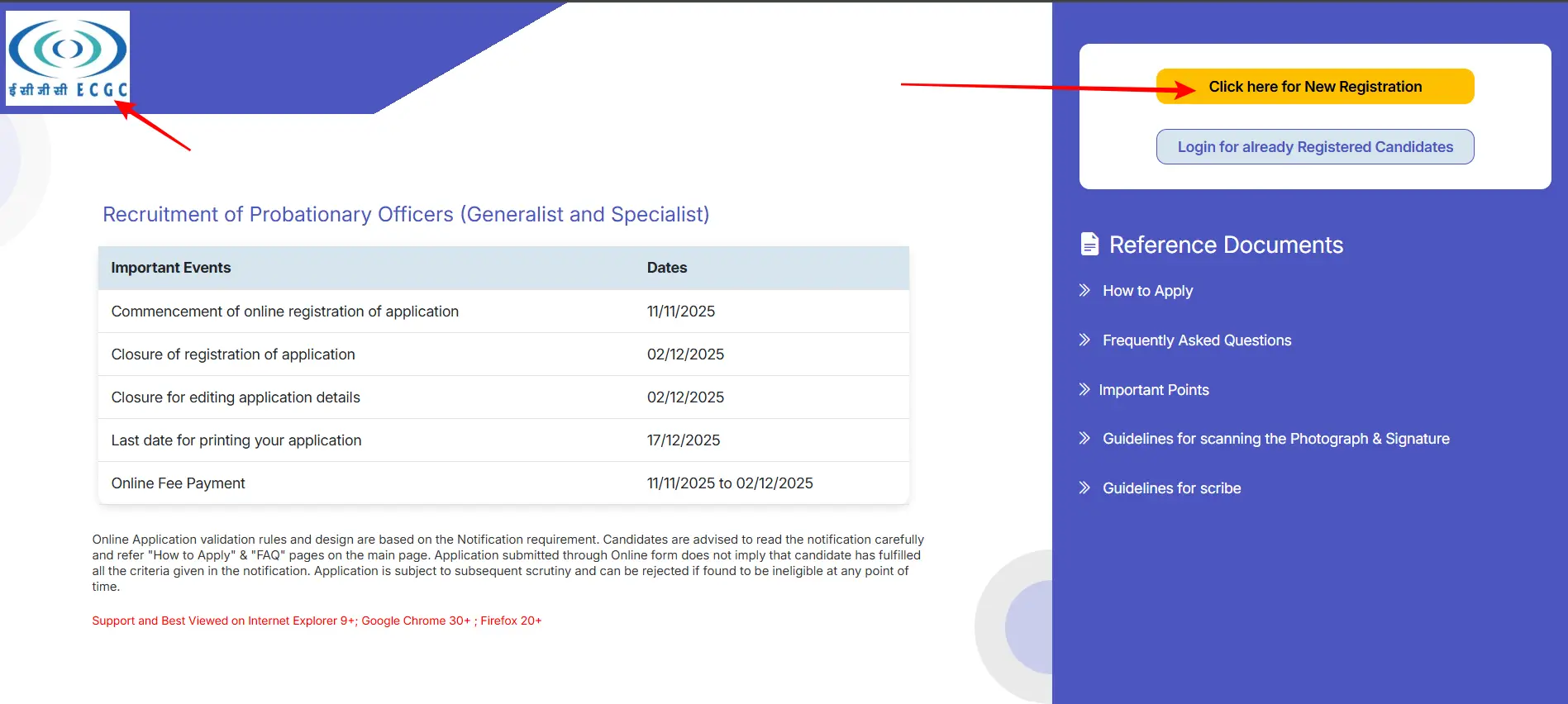Click the chevron icon beside Guidelines for scribe
This screenshot has height=704, width=1568.
(1084, 488)
